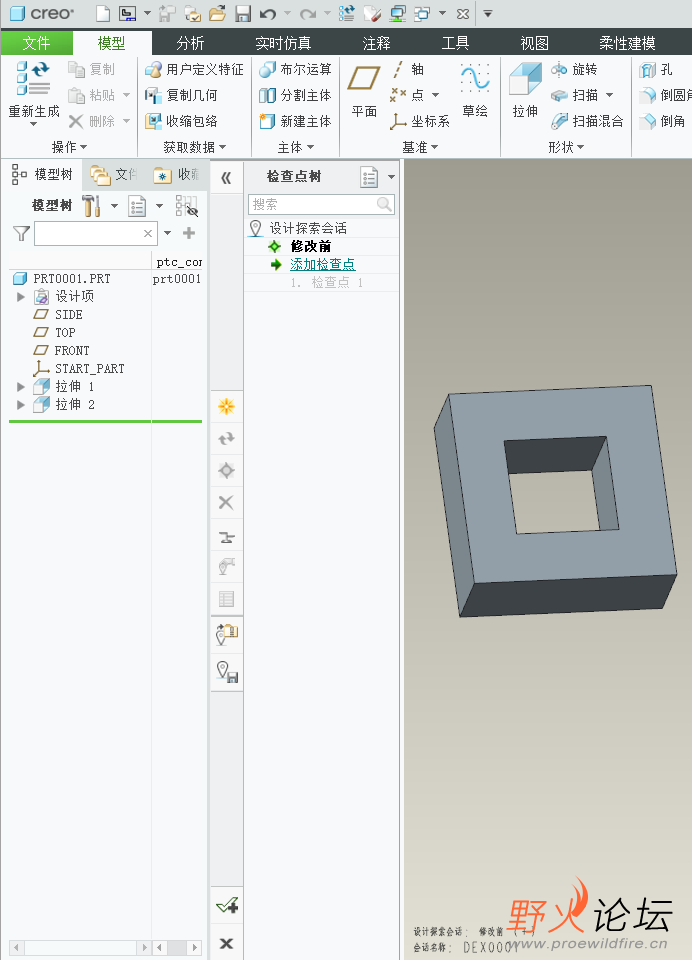Select the Revolve (旋转) tool
The image size is (692, 960).
pyautogui.click(x=574, y=69)
